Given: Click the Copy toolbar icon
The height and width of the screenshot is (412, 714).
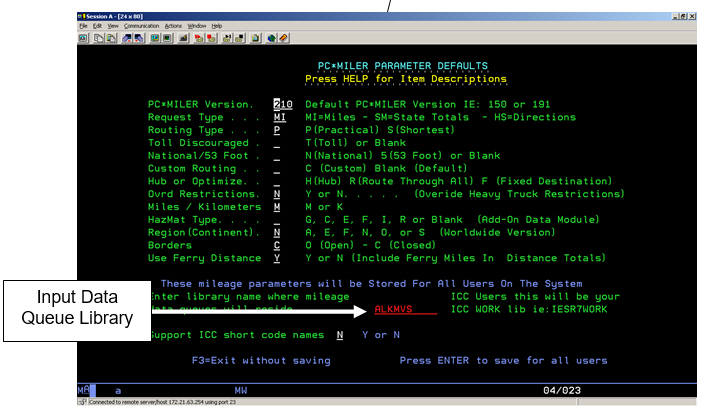Looking at the screenshot, I should (x=98, y=38).
